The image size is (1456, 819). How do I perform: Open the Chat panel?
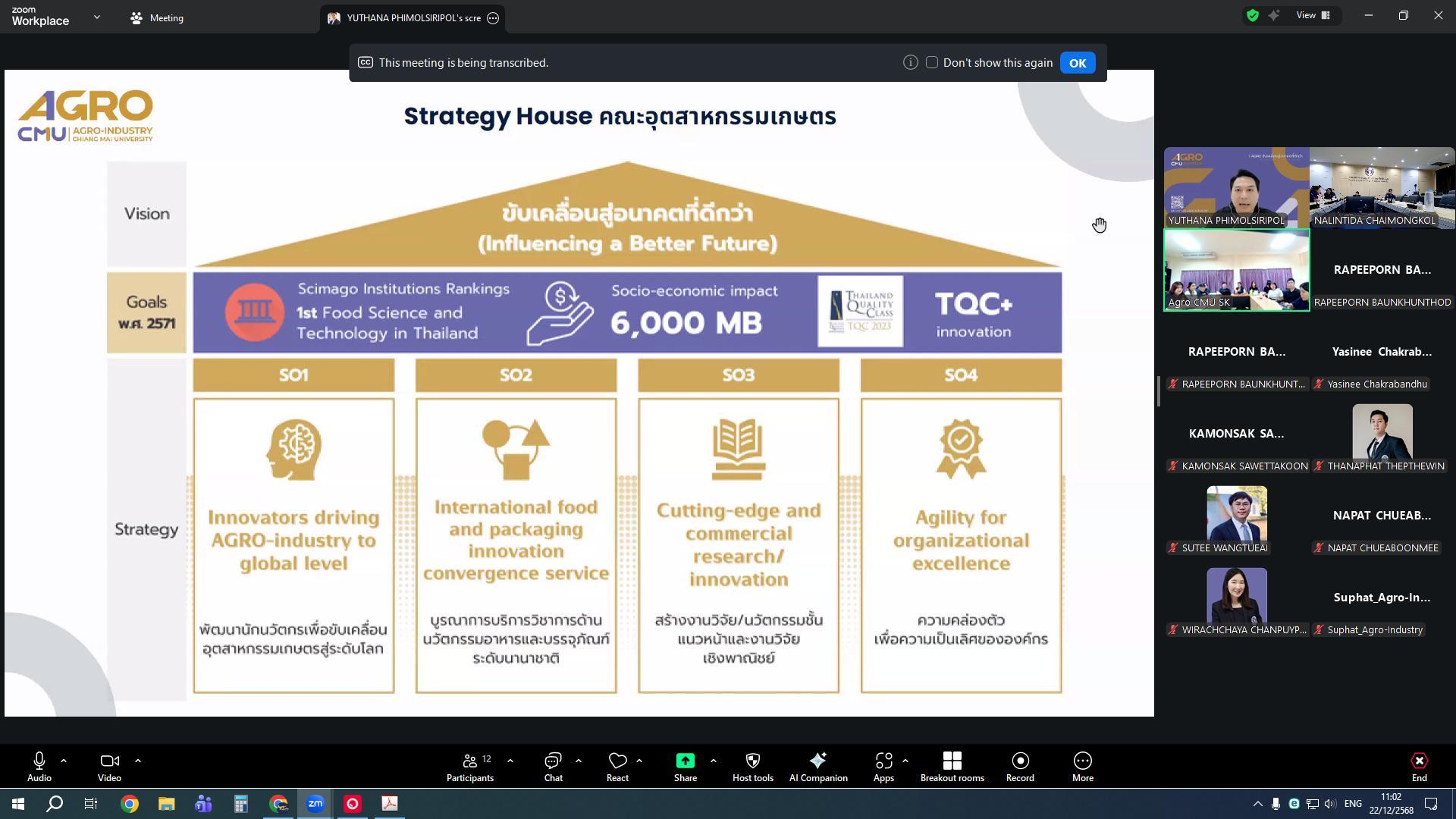[553, 766]
